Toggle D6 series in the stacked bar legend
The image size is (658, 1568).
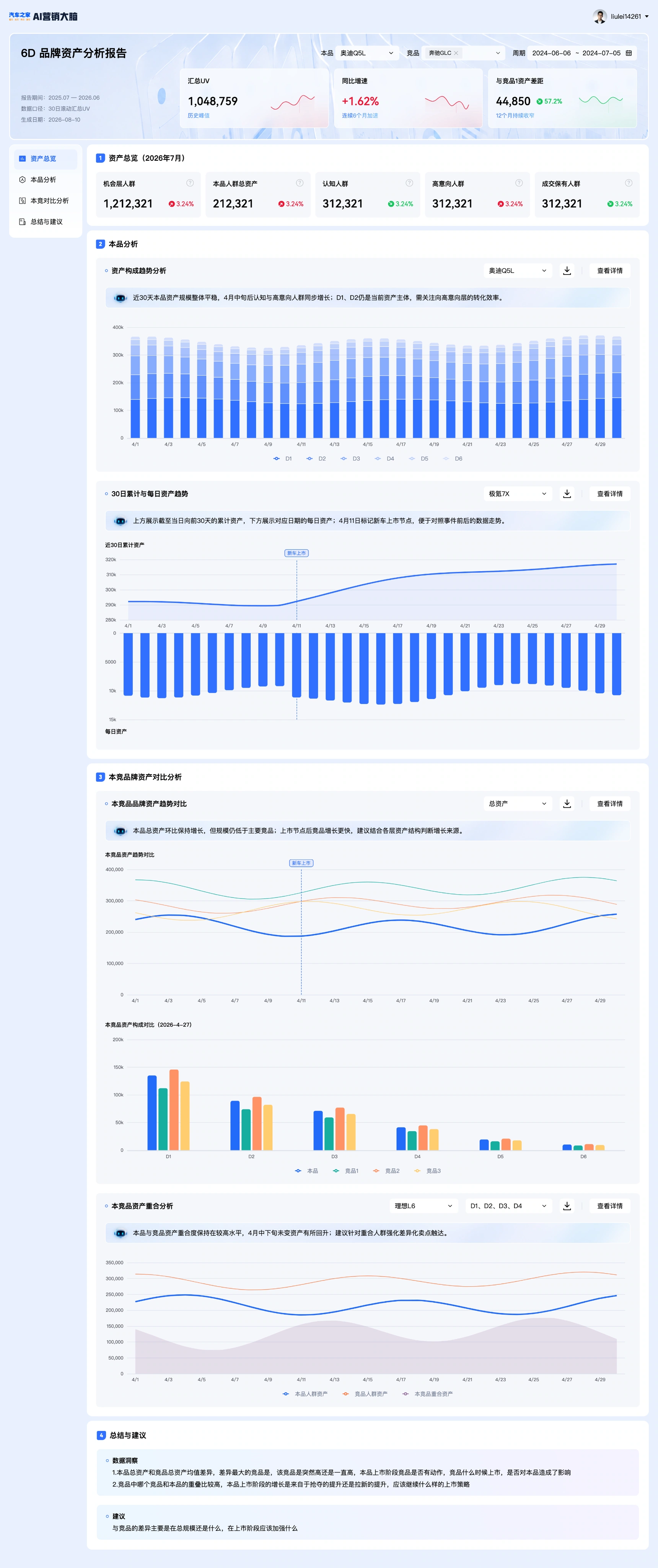tap(453, 459)
